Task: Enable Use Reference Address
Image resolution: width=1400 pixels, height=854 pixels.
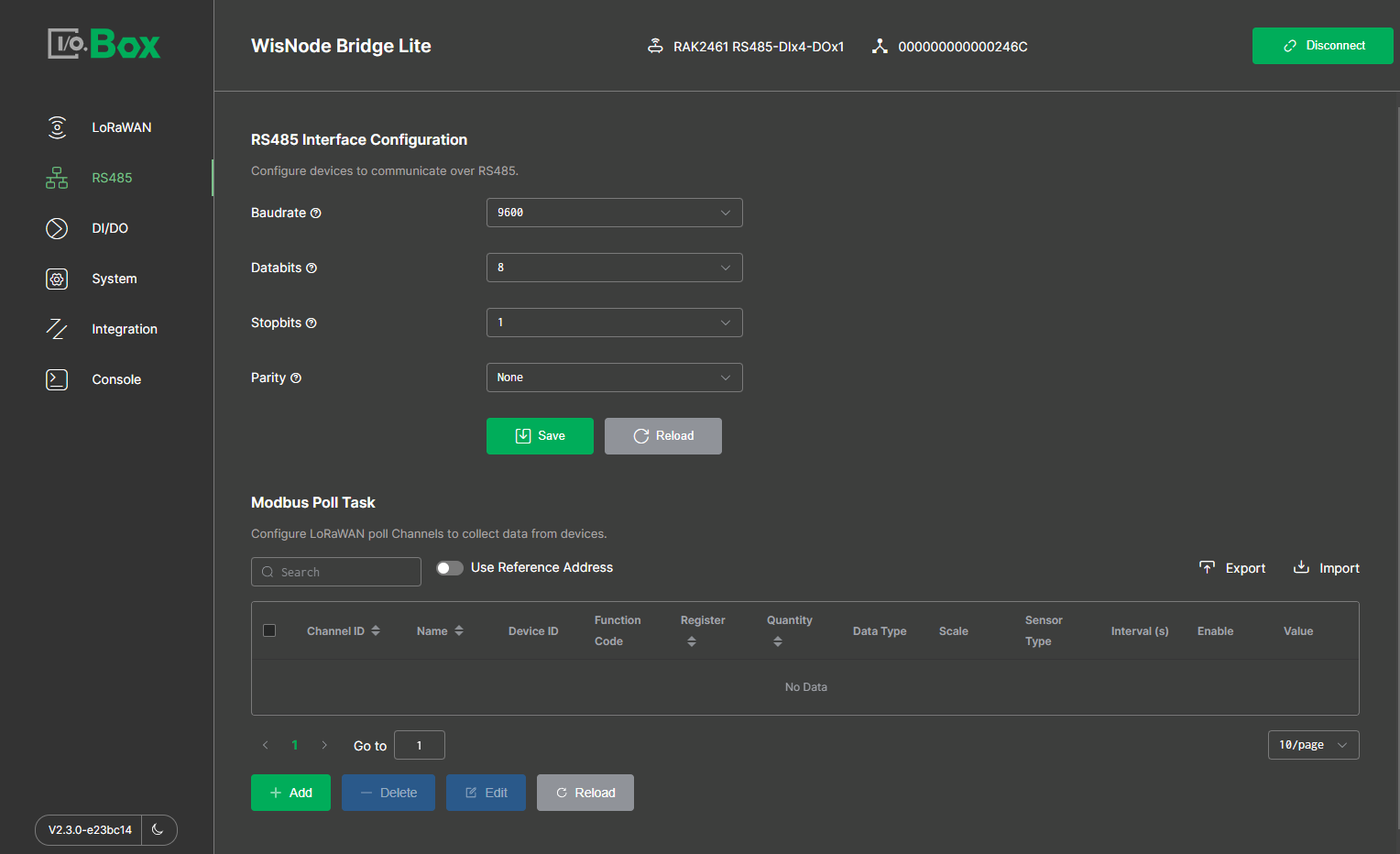Action: pyautogui.click(x=450, y=567)
